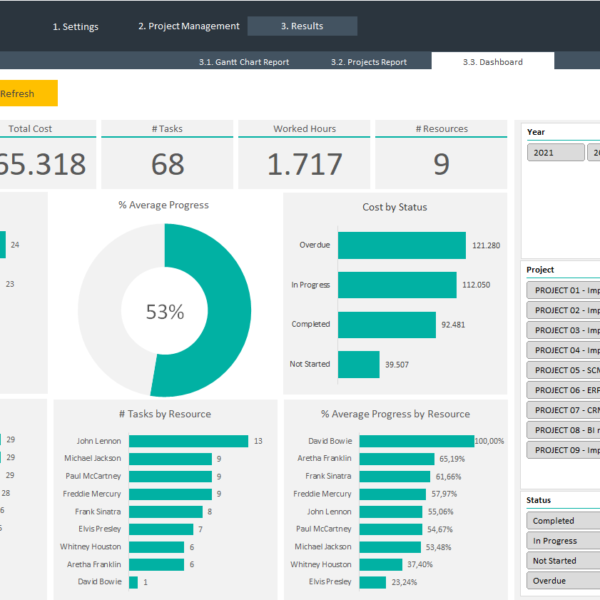Filter by year 2021 in slicer

tap(555, 153)
